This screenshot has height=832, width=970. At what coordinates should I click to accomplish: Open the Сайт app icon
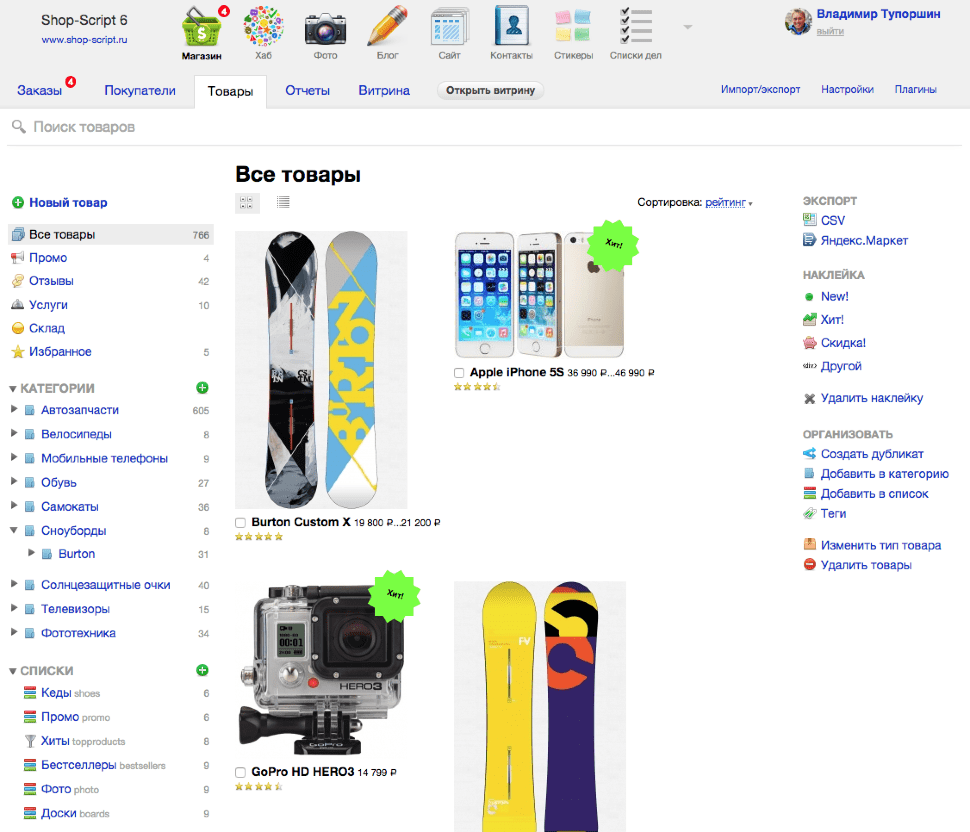(450, 27)
